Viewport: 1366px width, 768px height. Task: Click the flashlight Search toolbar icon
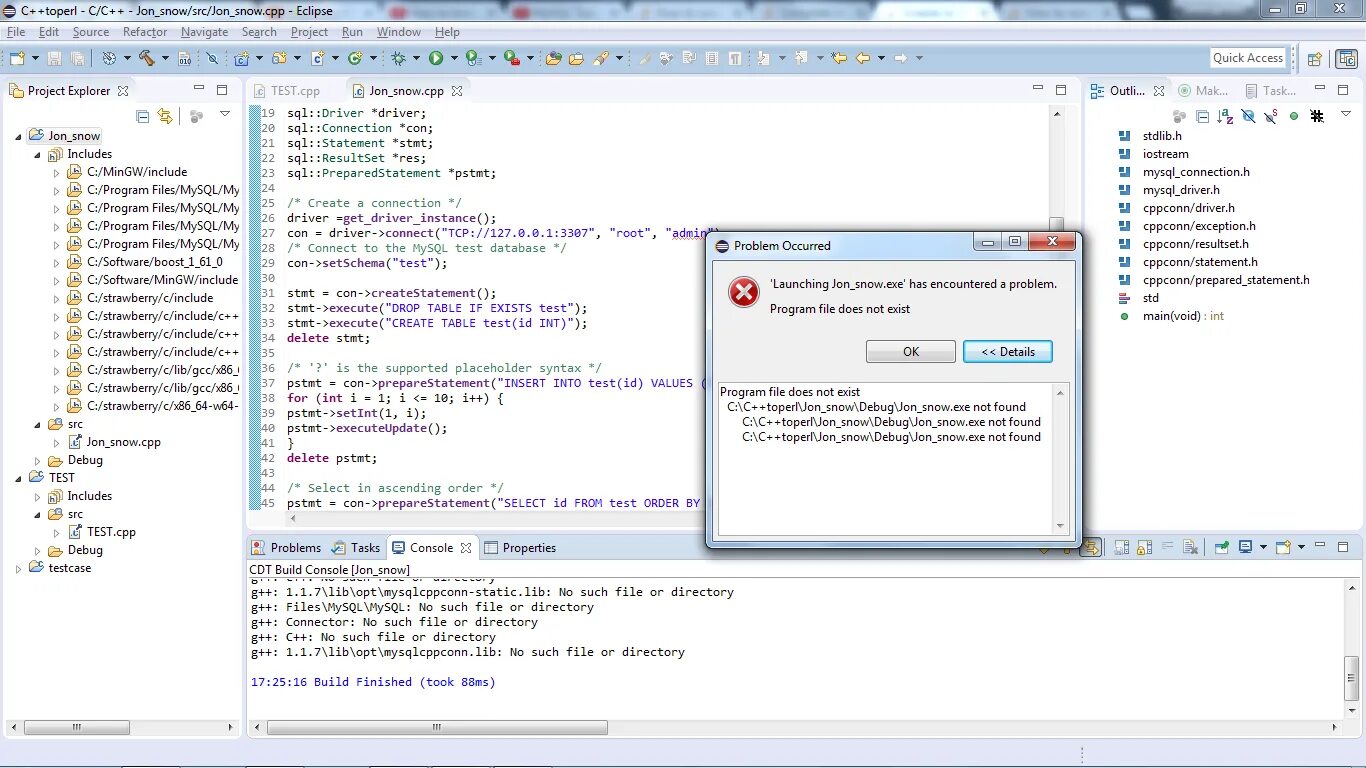(x=601, y=58)
